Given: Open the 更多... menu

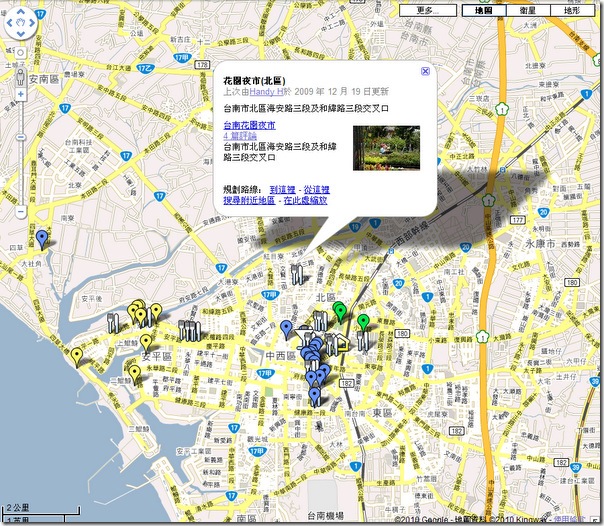Looking at the screenshot, I should (428, 10).
